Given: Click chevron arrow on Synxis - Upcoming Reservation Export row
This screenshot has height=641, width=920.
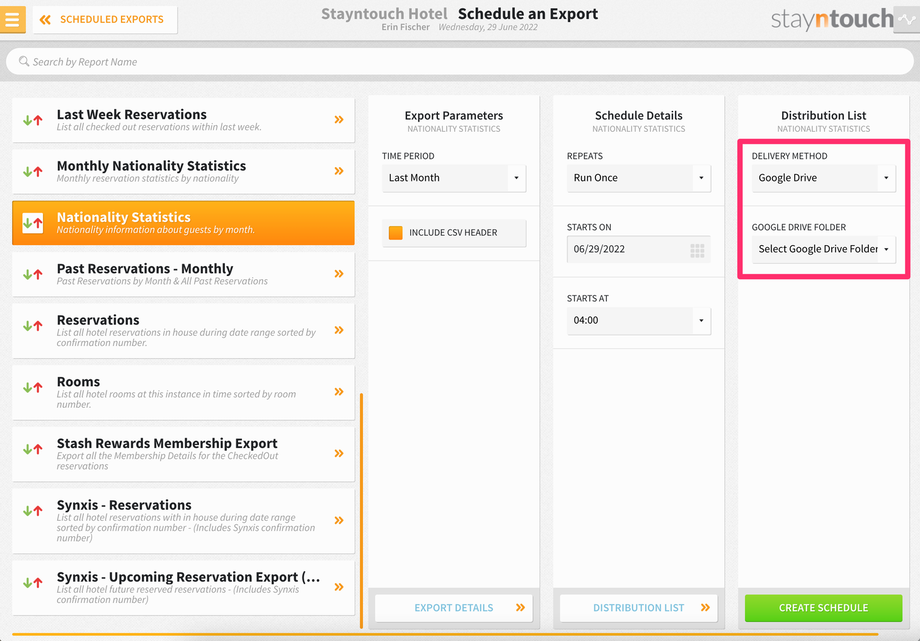Looking at the screenshot, I should pos(339,587).
